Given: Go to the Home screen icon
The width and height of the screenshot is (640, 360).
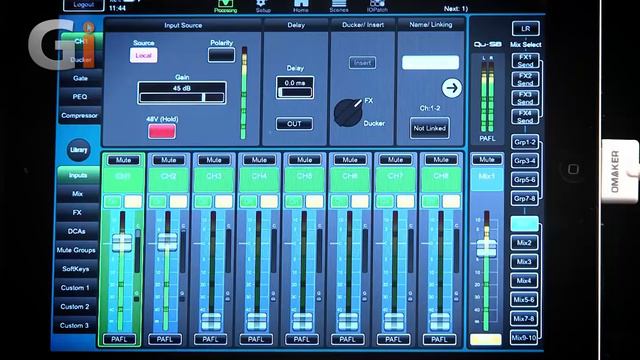Looking at the screenshot, I should (301, 6).
